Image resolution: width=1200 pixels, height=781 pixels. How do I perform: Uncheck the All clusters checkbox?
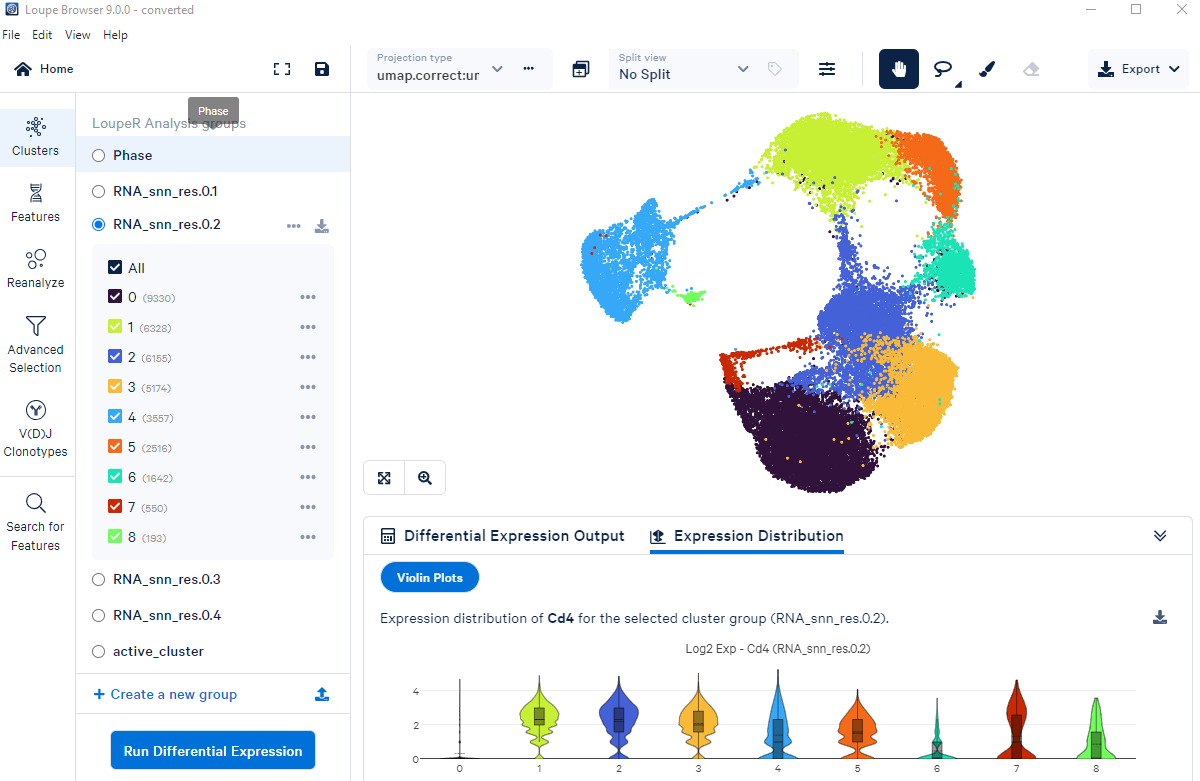coord(115,268)
